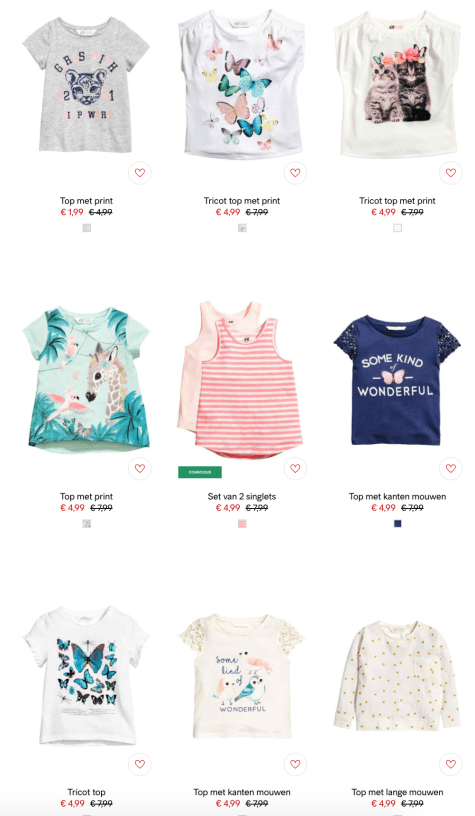Favorite the navy Top met kanten mouwen

coord(451,468)
